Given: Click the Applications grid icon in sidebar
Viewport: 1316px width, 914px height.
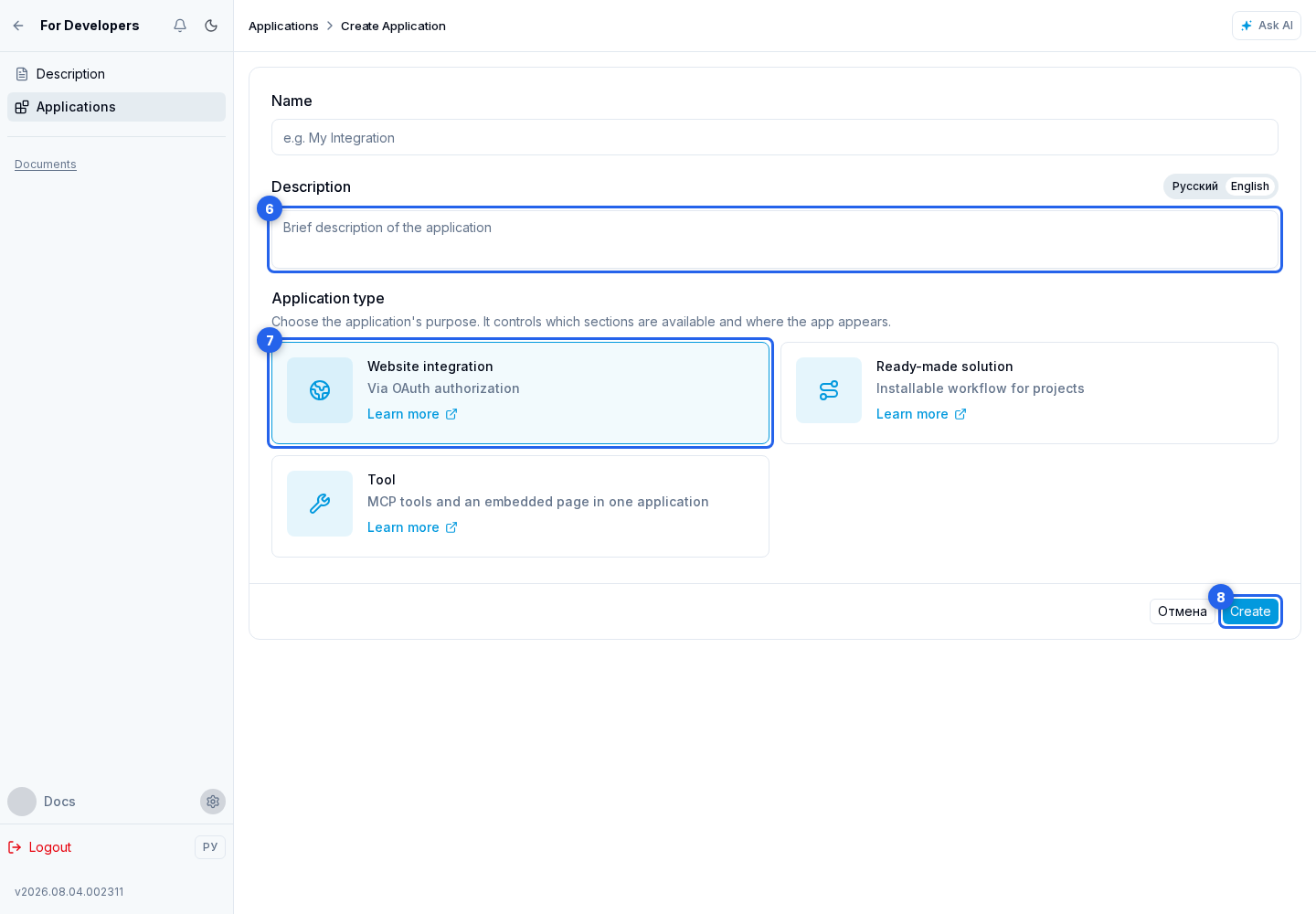Looking at the screenshot, I should click(x=22, y=107).
